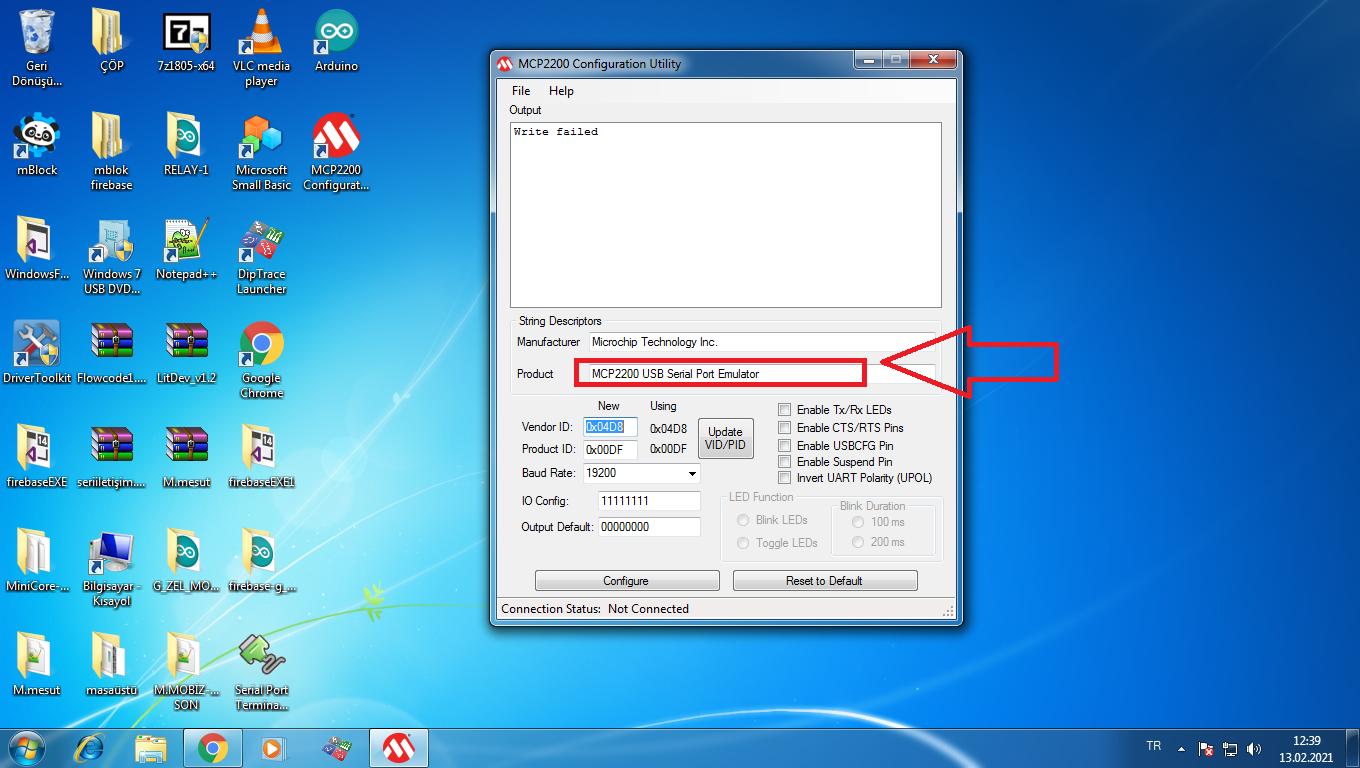Open the Geri Dönüşüm recycle bin icon
1360x768 pixels.
pyautogui.click(x=37, y=48)
